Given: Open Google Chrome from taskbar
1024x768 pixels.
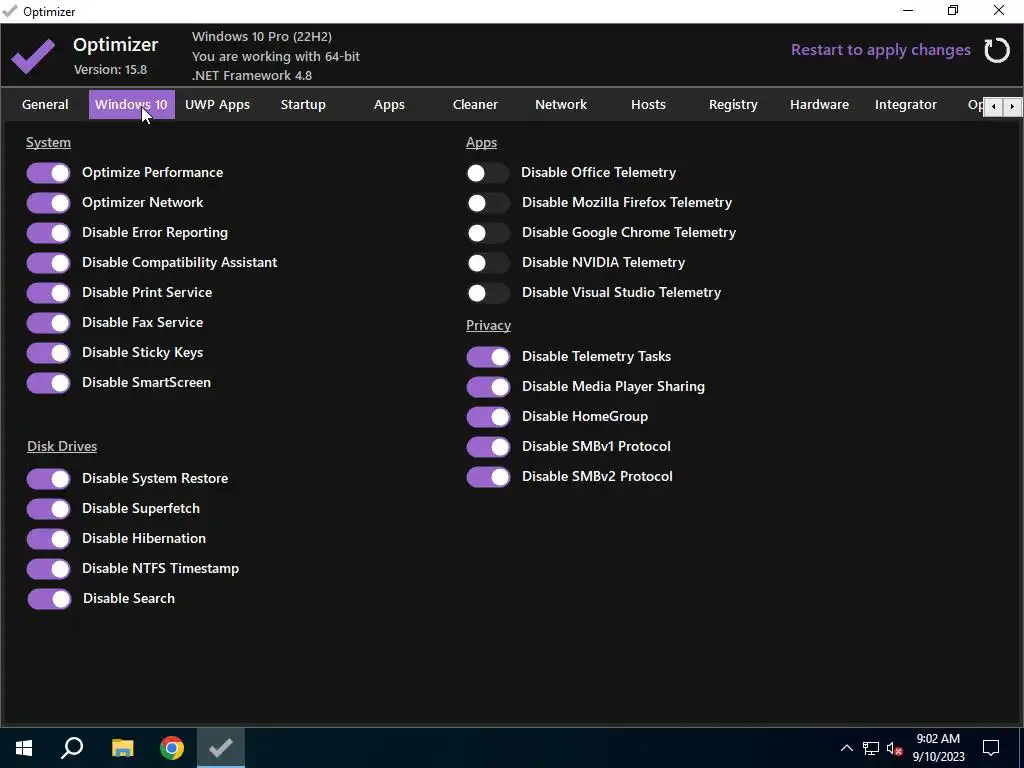Looking at the screenshot, I should tap(172, 748).
